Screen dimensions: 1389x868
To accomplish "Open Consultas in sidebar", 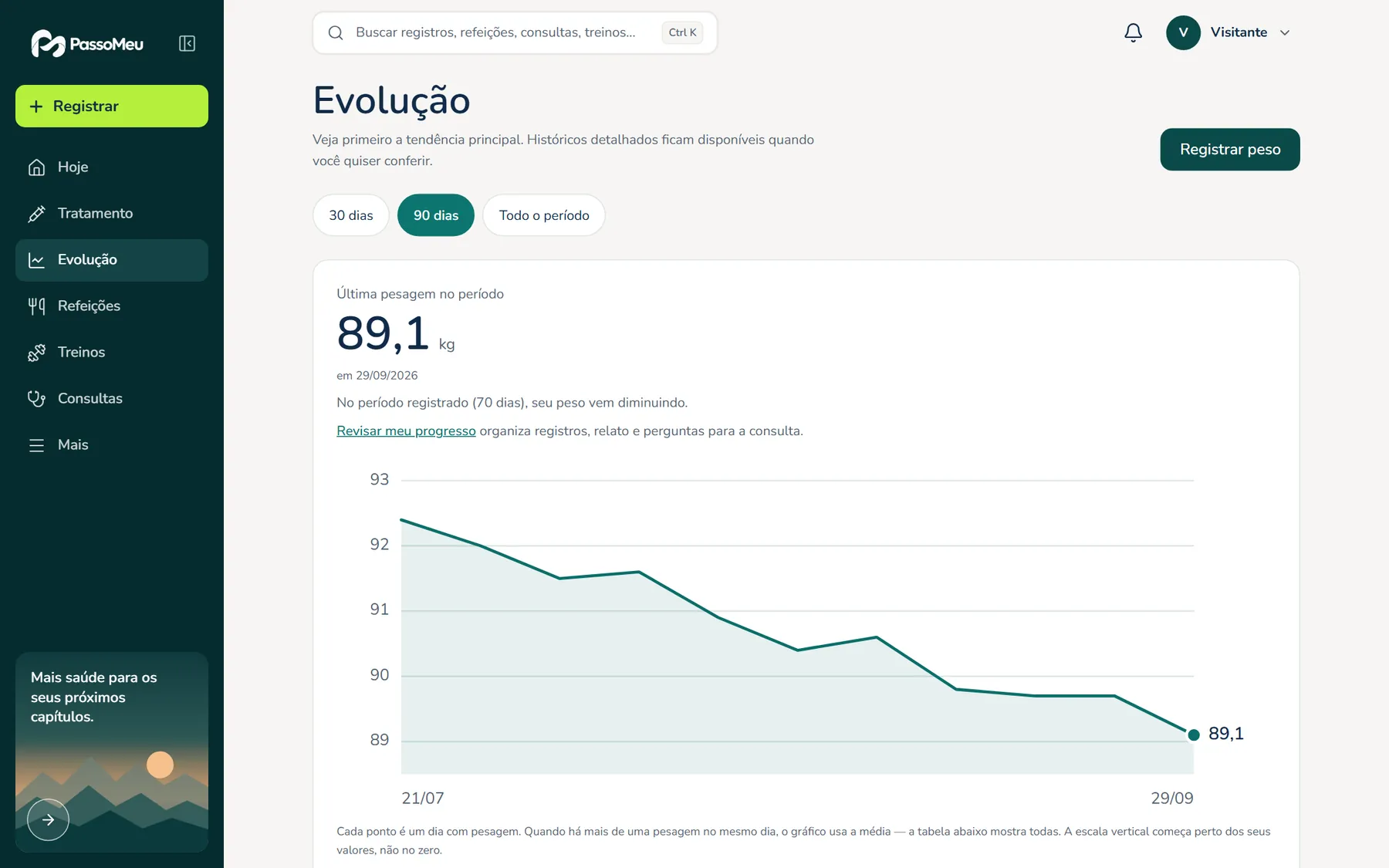I will coord(112,399).
